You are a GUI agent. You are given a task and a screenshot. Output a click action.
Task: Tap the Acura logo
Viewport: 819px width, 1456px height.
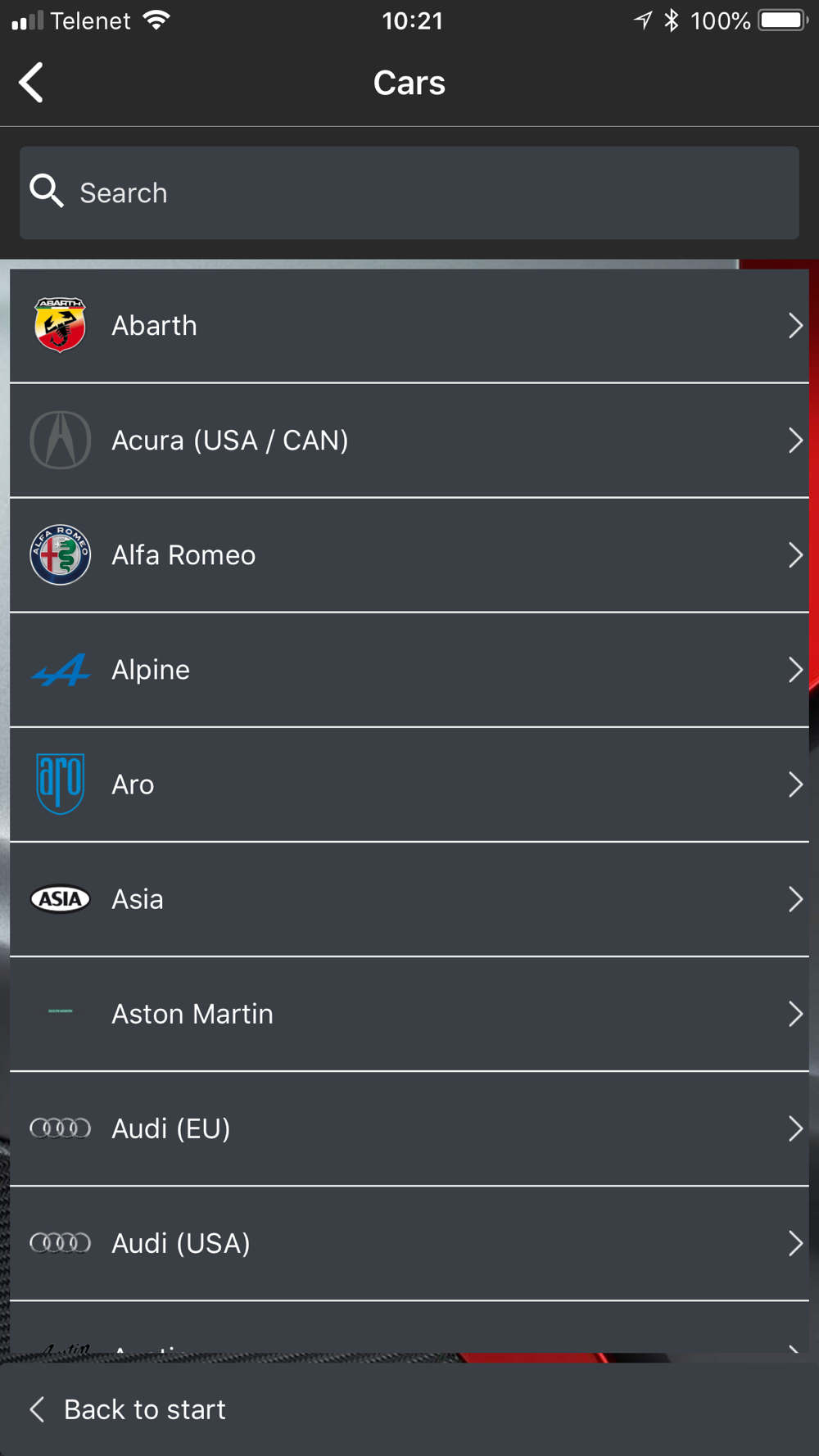pos(60,440)
